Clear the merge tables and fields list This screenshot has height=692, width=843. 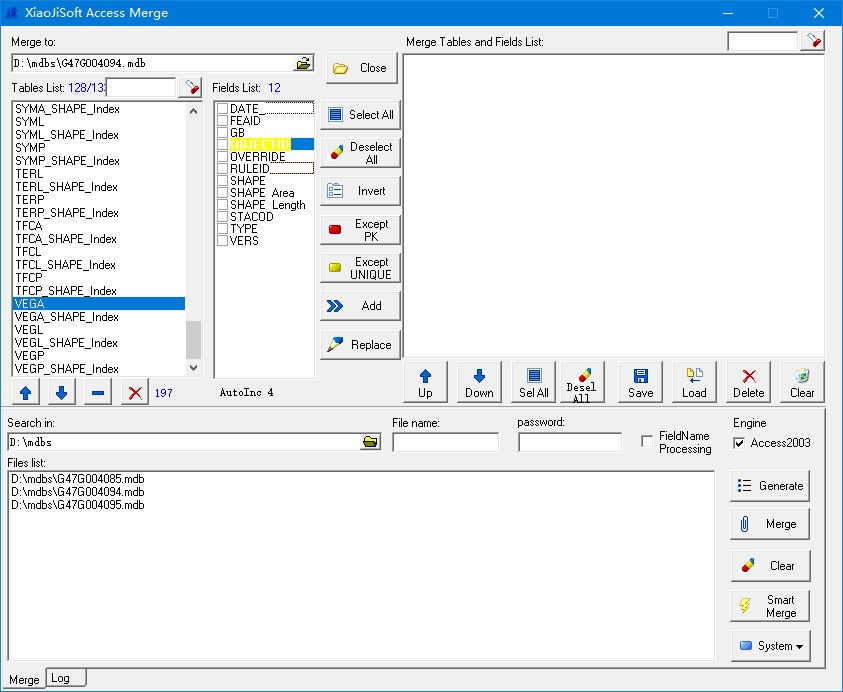pos(802,382)
